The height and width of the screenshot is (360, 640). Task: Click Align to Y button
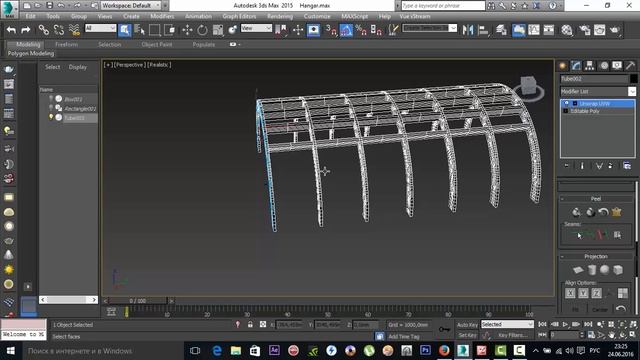[x=583, y=293]
